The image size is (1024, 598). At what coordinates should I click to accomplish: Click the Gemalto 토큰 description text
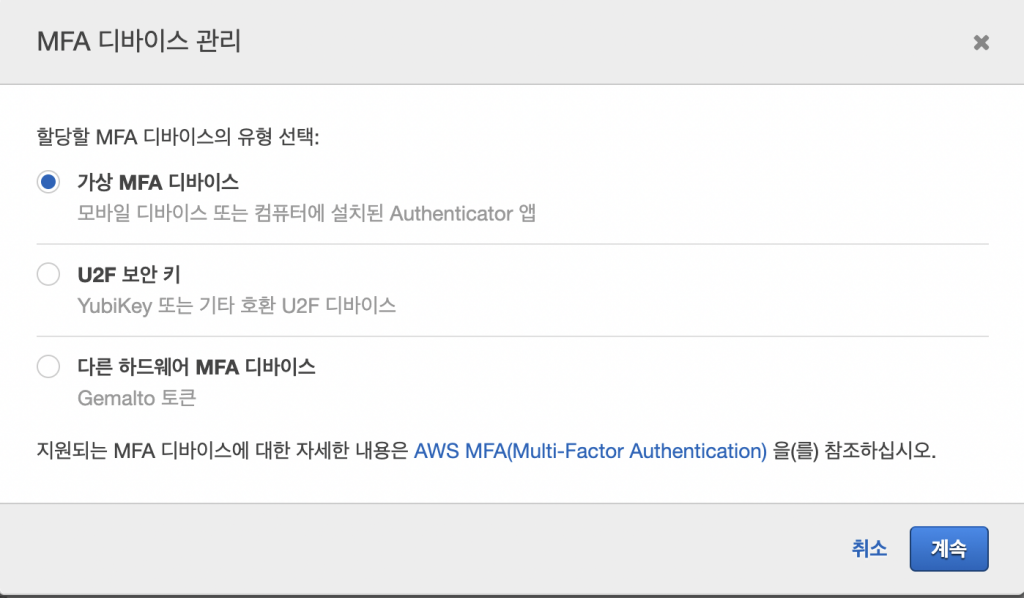pyautogui.click(x=136, y=397)
